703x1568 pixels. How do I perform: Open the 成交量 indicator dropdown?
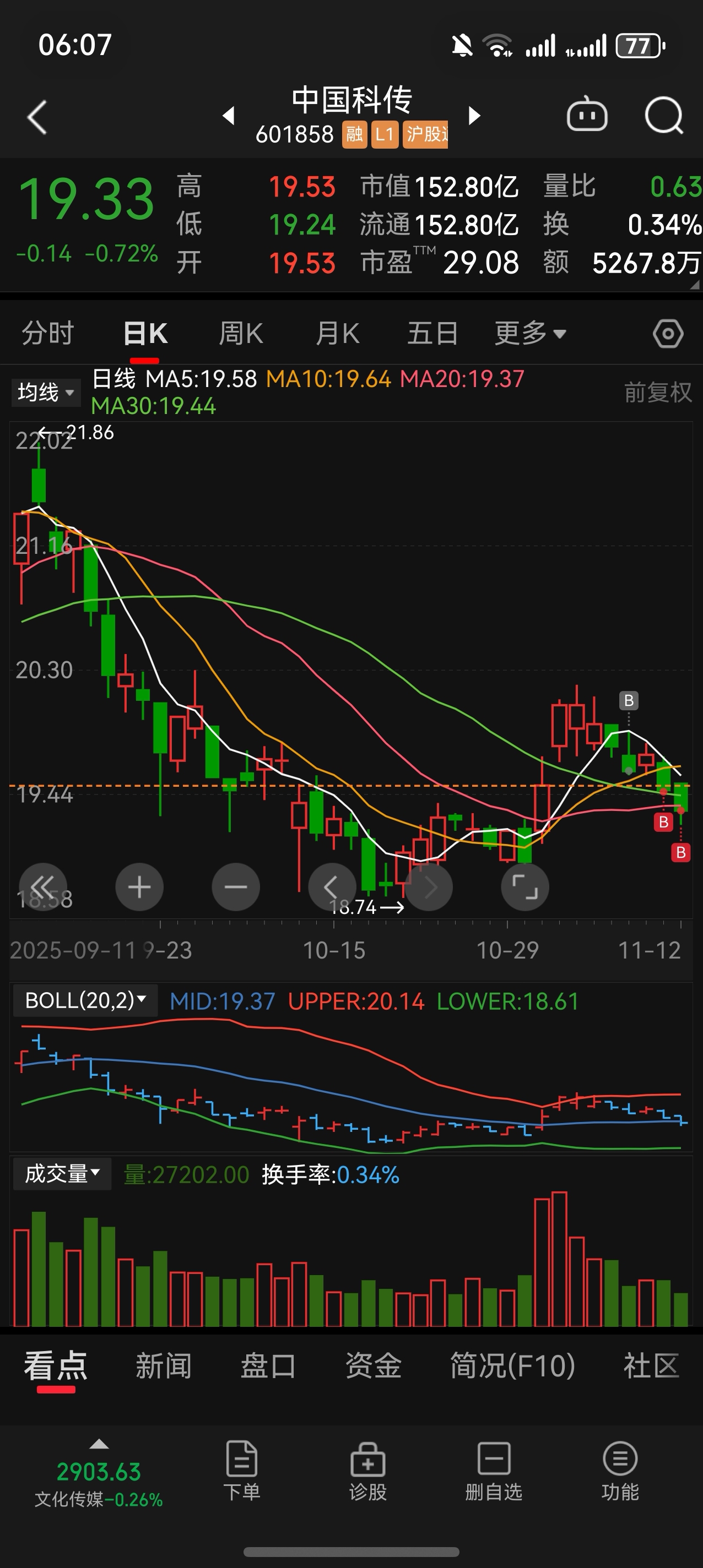62,1174
